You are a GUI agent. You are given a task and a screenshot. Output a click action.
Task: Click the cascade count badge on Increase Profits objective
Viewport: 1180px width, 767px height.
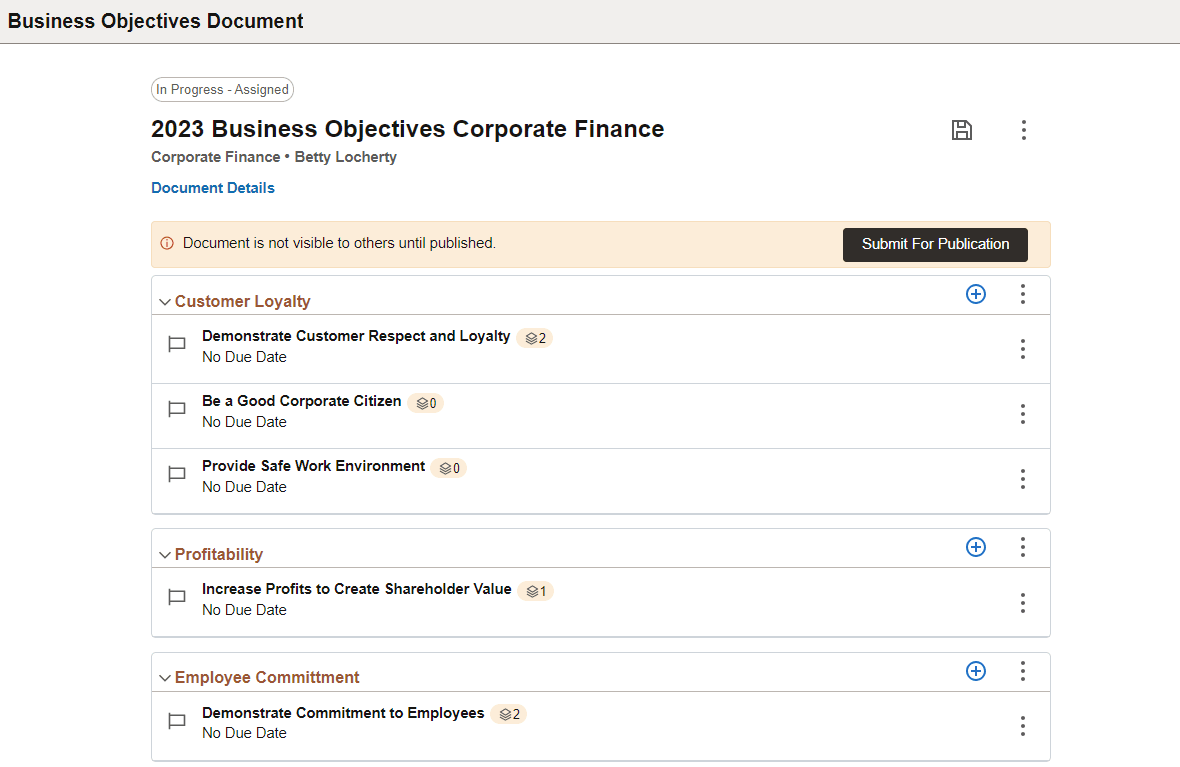pos(535,591)
